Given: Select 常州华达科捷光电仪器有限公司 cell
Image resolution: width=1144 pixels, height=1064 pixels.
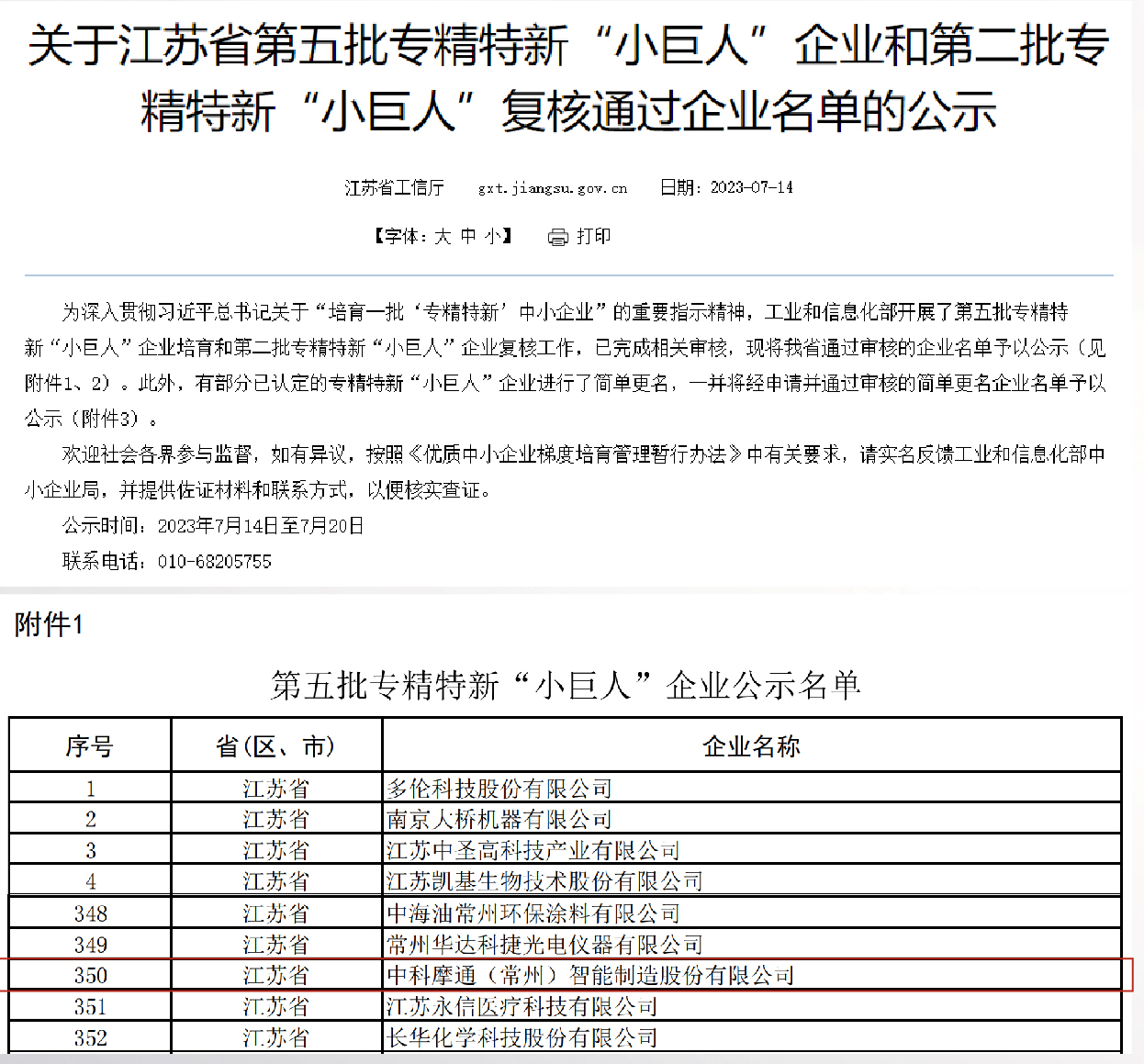Looking at the screenshot, I should [x=752, y=945].
